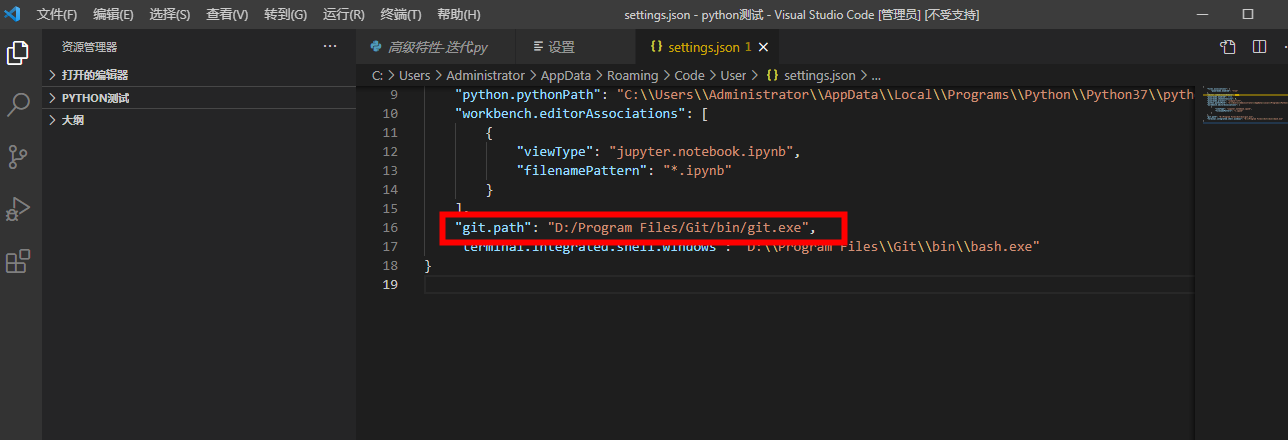Click the "git.path" key text
Screen dimensions: 1288x440
pos(492,227)
